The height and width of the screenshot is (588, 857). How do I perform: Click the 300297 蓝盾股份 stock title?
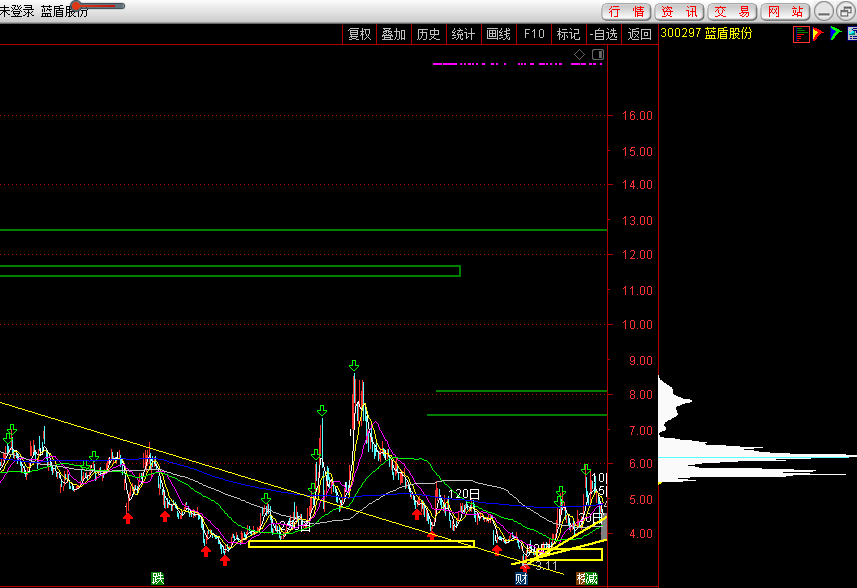[x=706, y=33]
